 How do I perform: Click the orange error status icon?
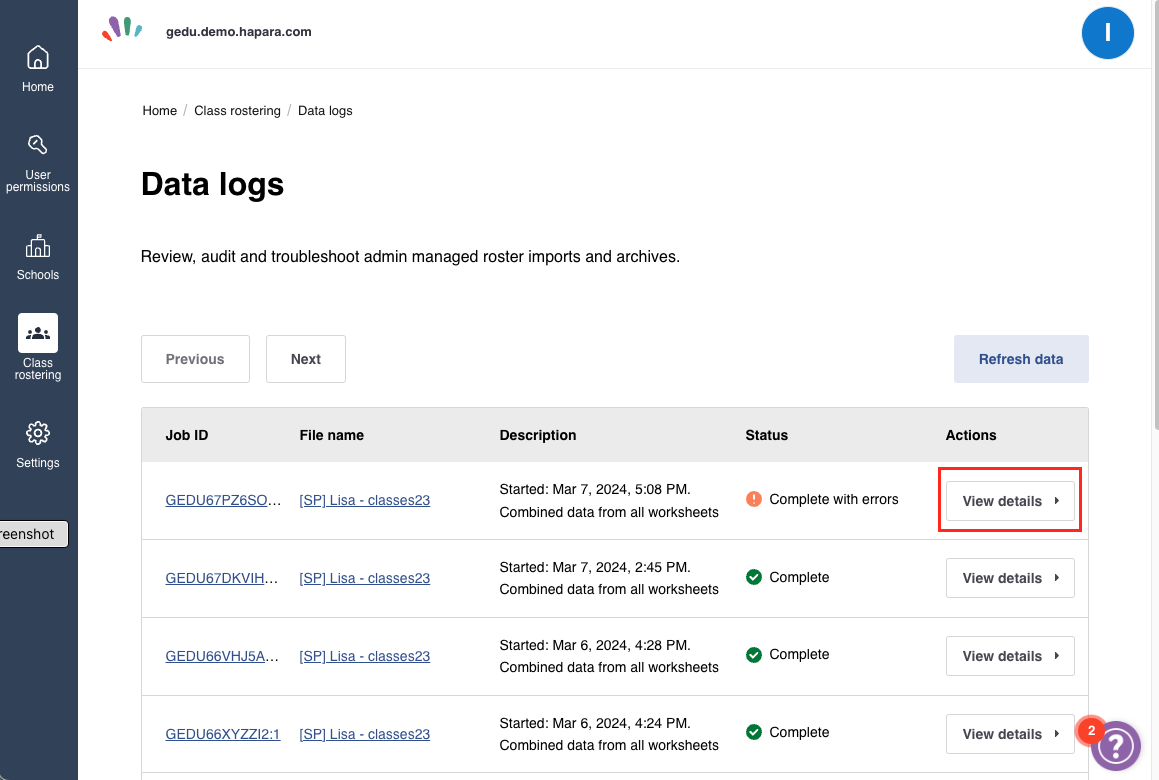(754, 499)
